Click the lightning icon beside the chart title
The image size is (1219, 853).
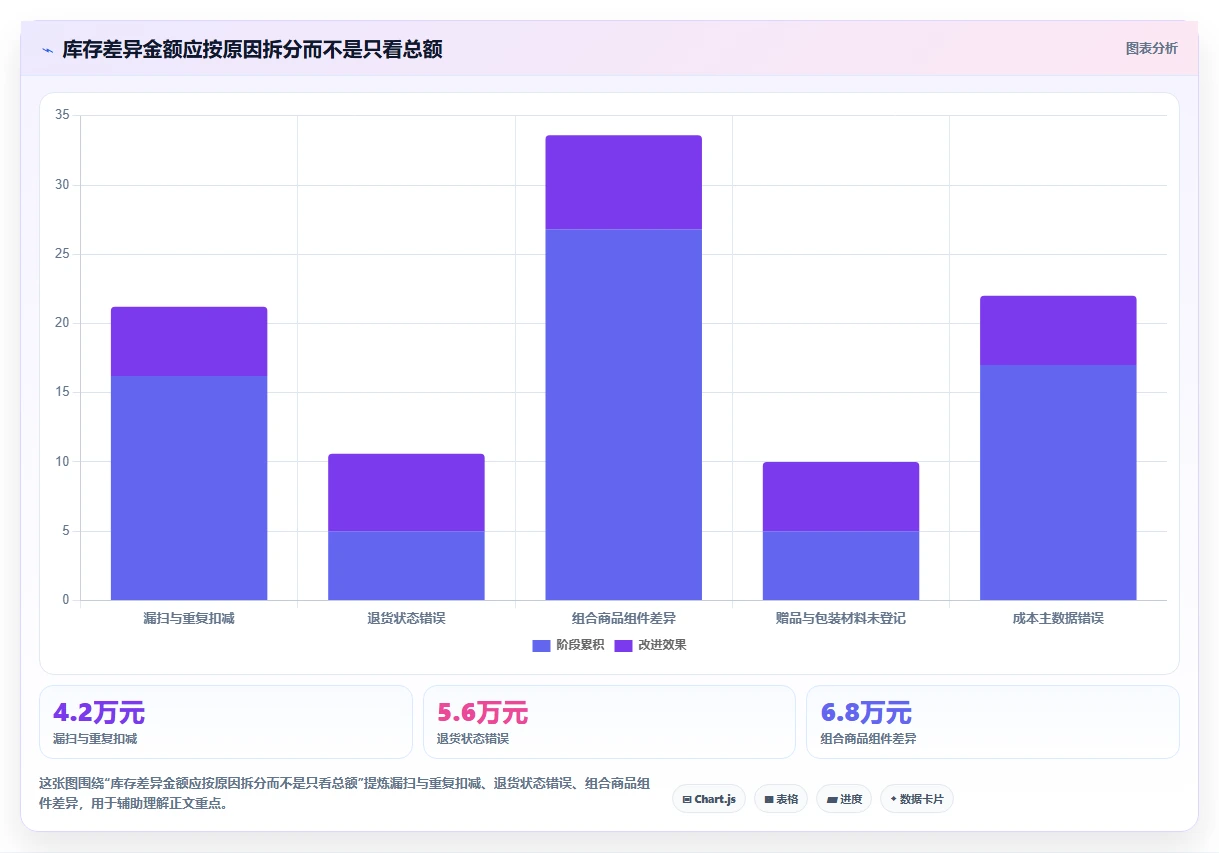point(47,49)
